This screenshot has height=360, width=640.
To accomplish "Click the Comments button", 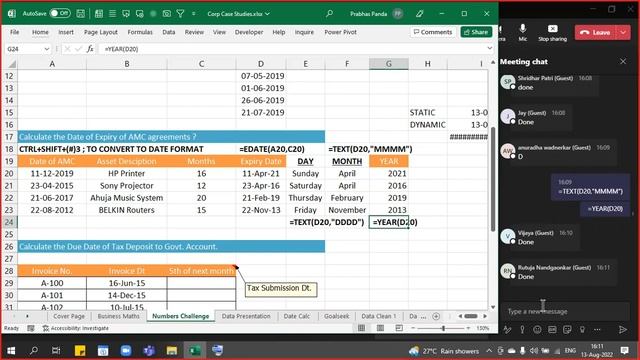I will click(x=433, y=32).
